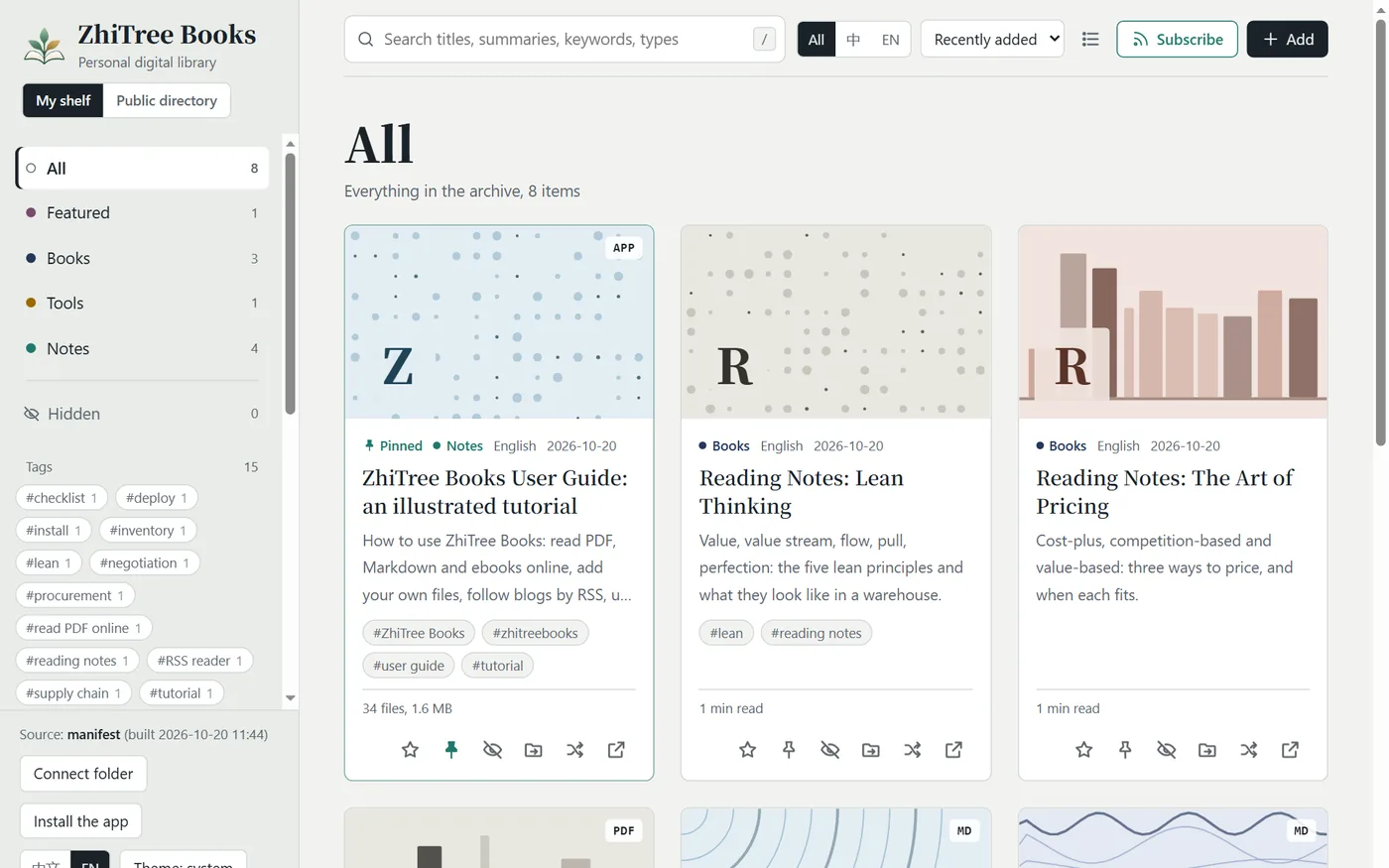Open Lean Thinking notes externally
Screen dimensions: 1389x868
click(x=953, y=750)
